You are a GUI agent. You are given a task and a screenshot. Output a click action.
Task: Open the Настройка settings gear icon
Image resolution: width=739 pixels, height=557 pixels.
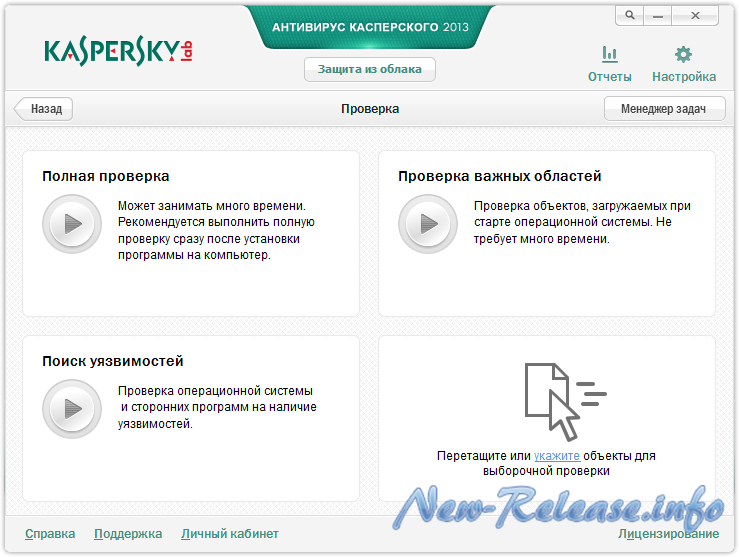[x=683, y=54]
